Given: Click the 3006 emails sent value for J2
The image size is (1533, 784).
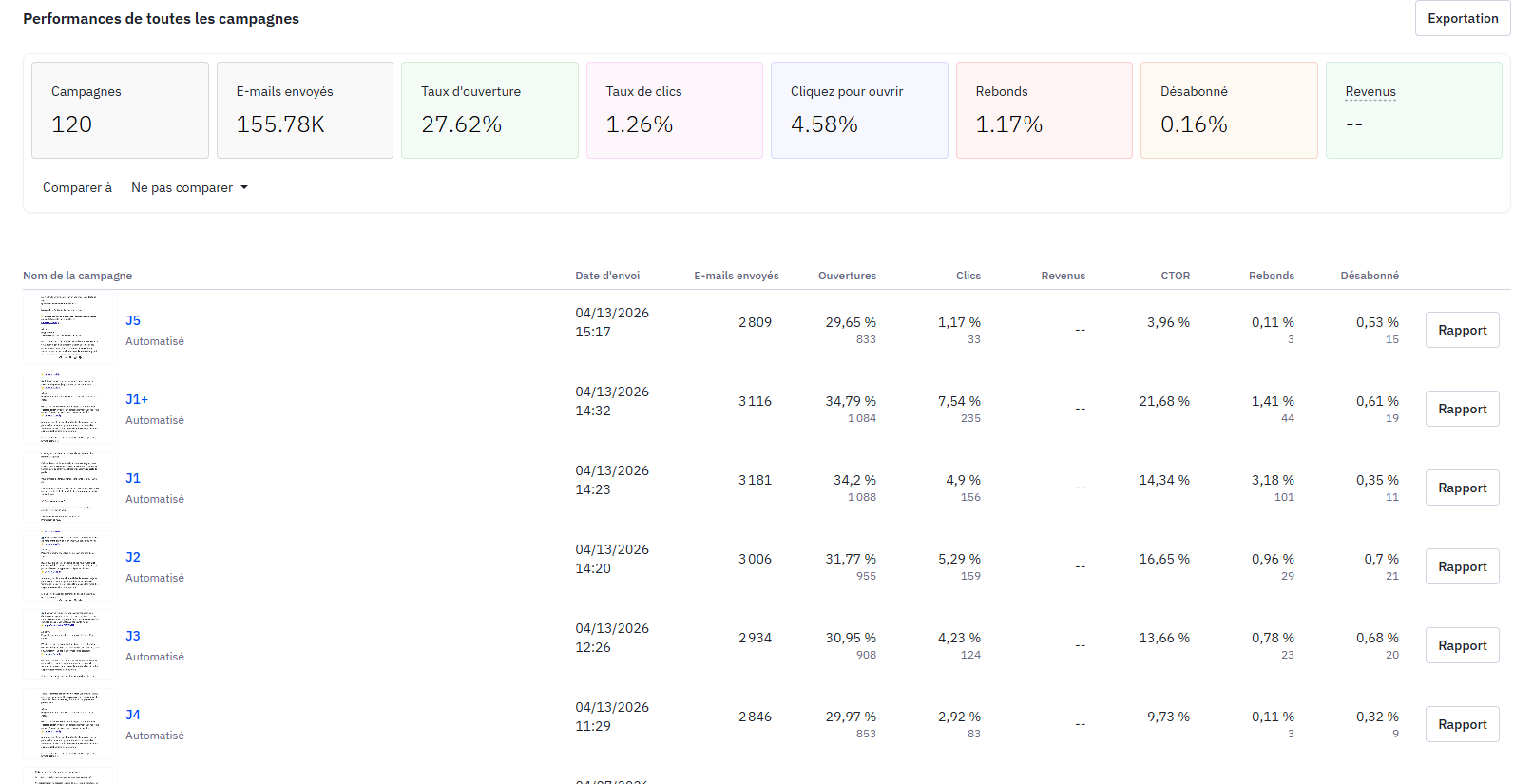Looking at the screenshot, I should 755,559.
